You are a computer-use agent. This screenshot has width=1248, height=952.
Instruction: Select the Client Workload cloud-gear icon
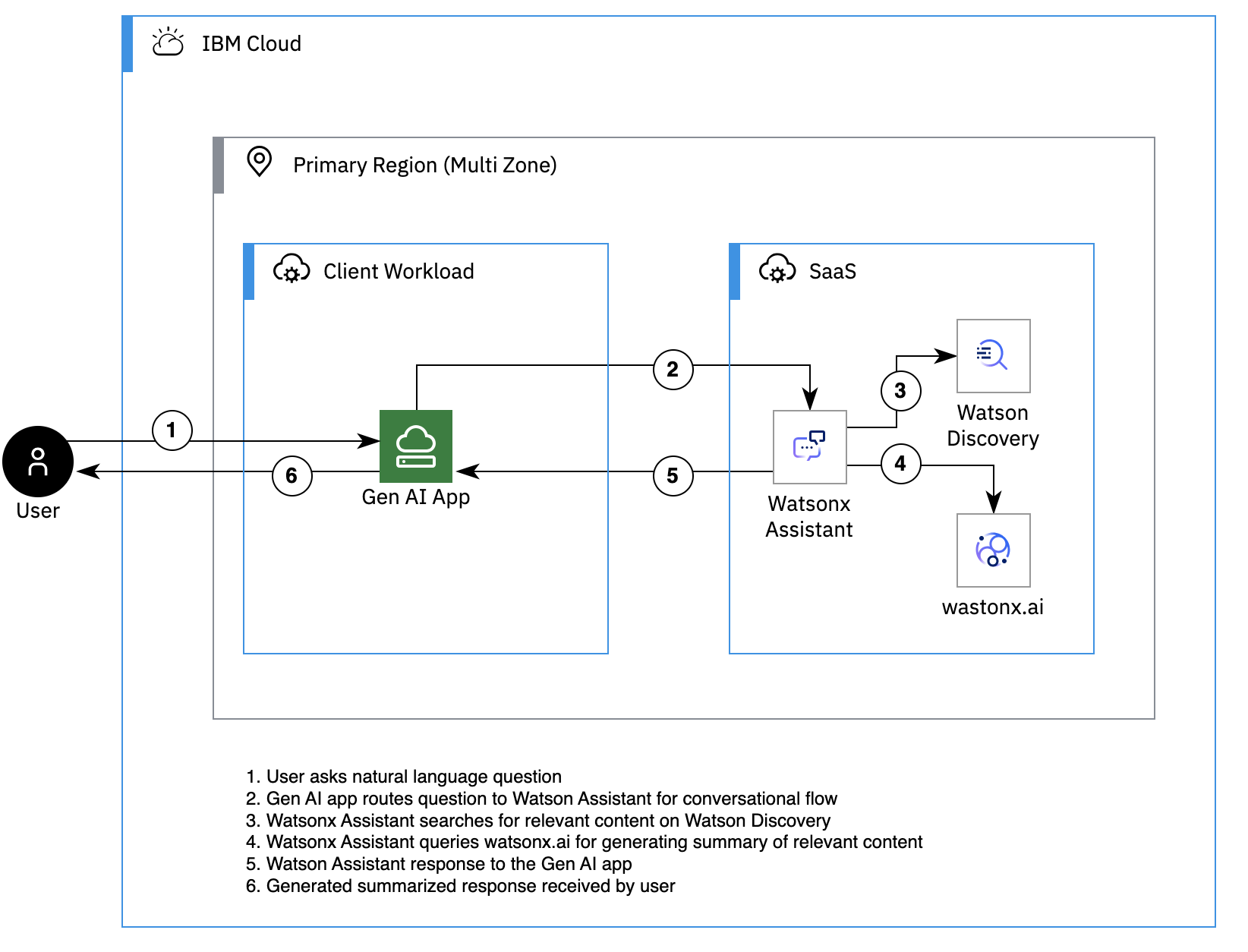(x=292, y=270)
